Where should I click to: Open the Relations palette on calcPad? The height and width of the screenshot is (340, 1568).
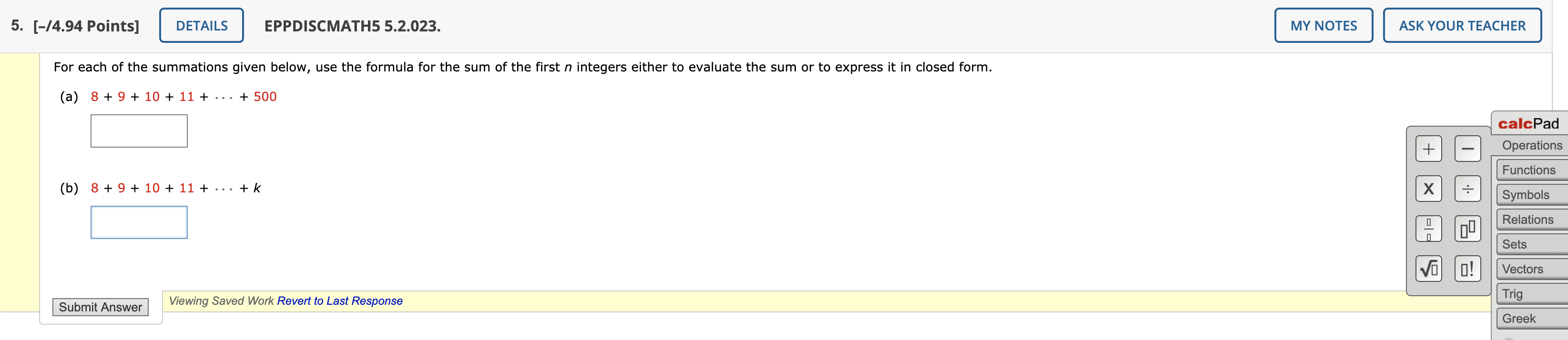tap(1529, 220)
